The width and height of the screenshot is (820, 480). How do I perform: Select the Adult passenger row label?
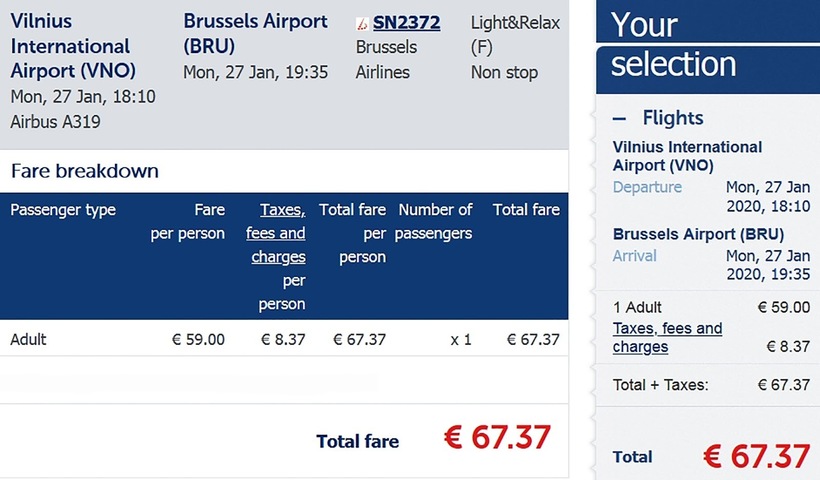click(29, 339)
